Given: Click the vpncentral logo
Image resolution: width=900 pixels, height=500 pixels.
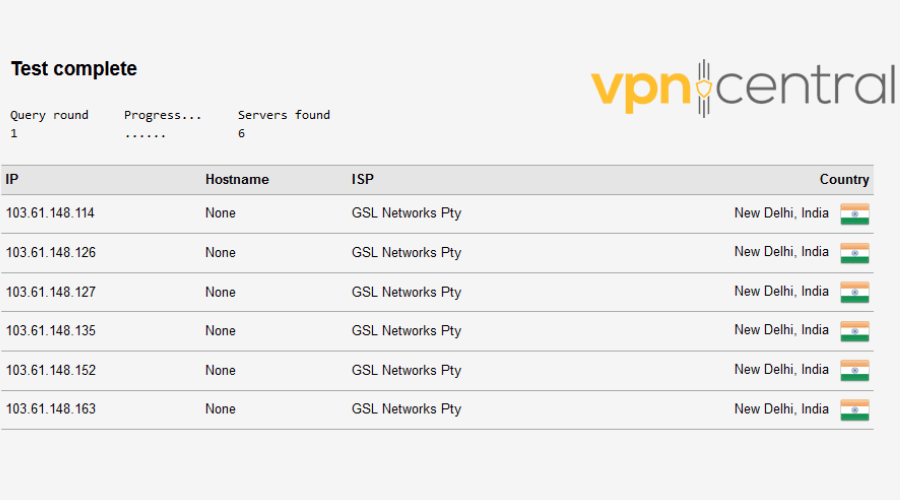Looking at the screenshot, I should 743,88.
